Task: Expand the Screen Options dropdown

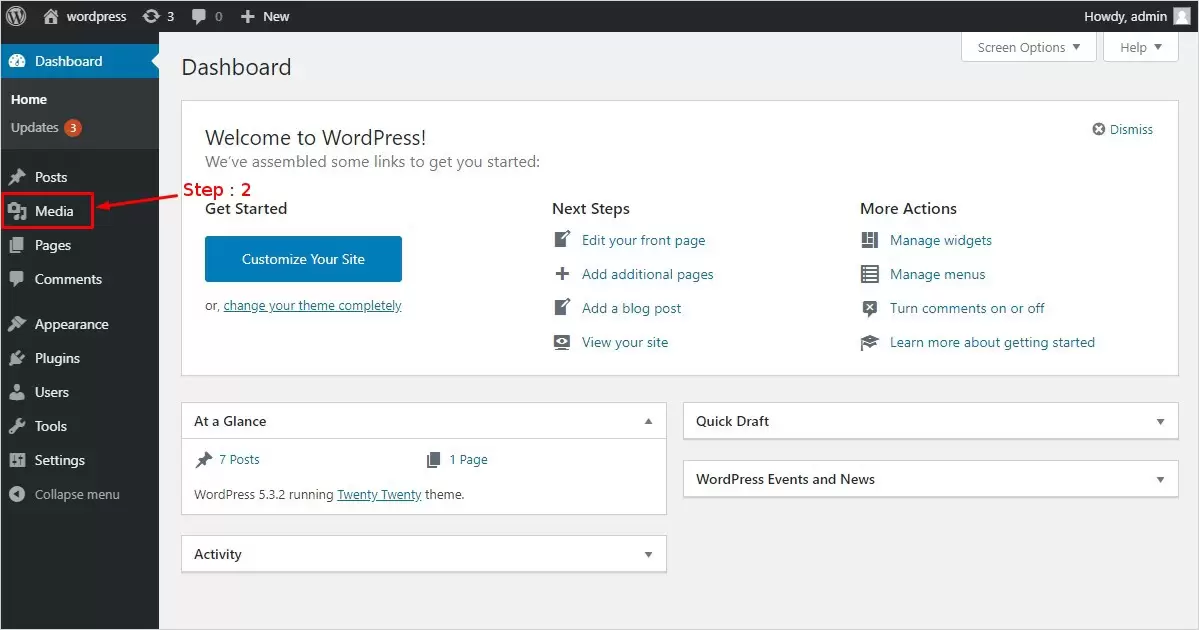Action: click(1028, 47)
